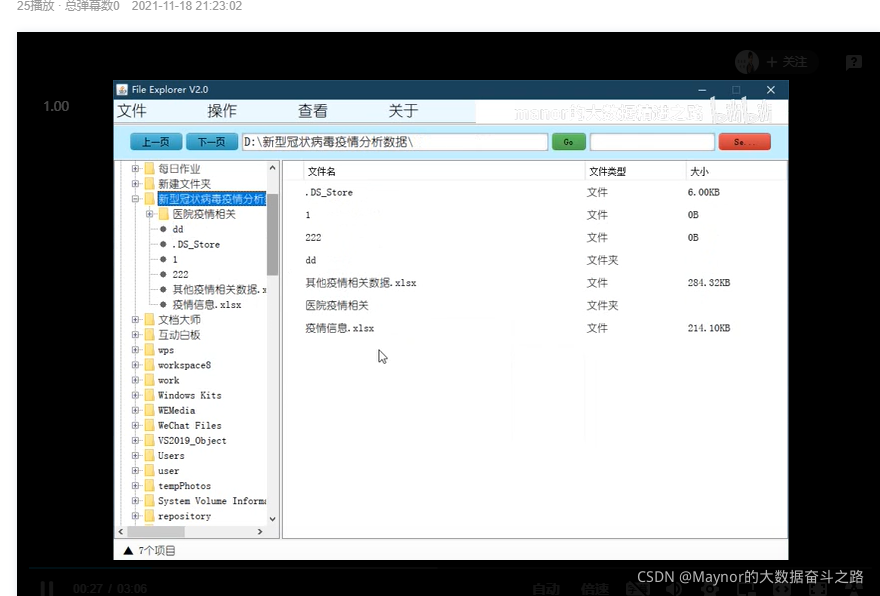This screenshot has width=880, height=596.
Task: Open the 关于 menu
Action: [404, 111]
